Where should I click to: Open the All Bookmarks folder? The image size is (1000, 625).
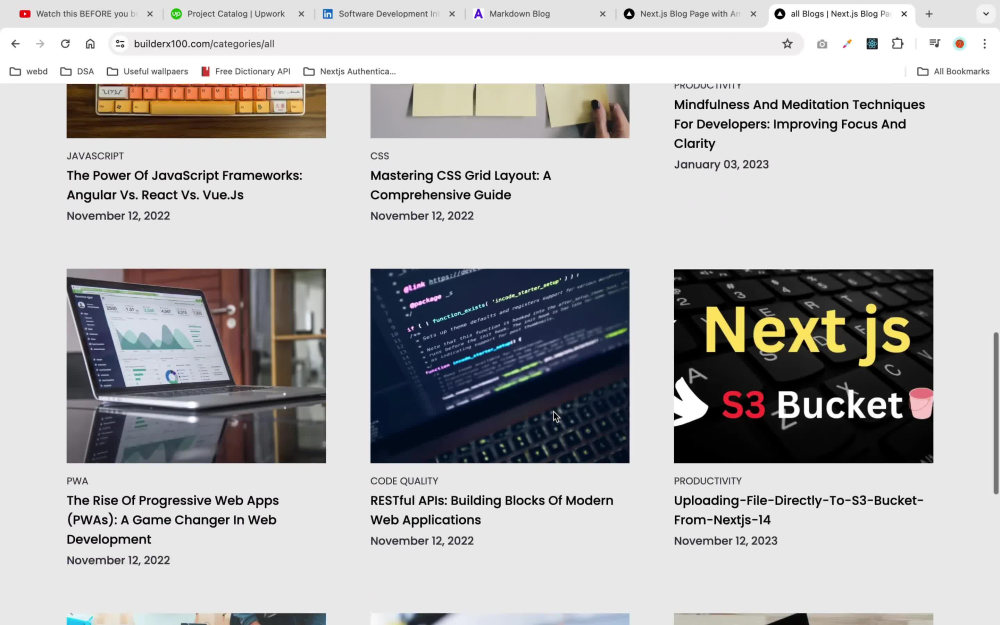[953, 71]
